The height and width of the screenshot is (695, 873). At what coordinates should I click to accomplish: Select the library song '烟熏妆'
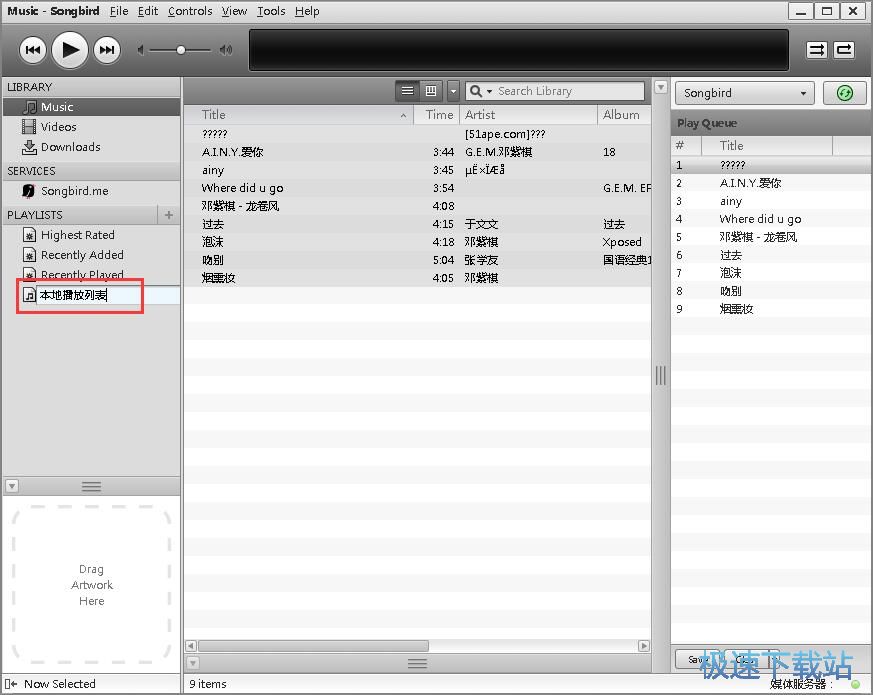(418, 278)
